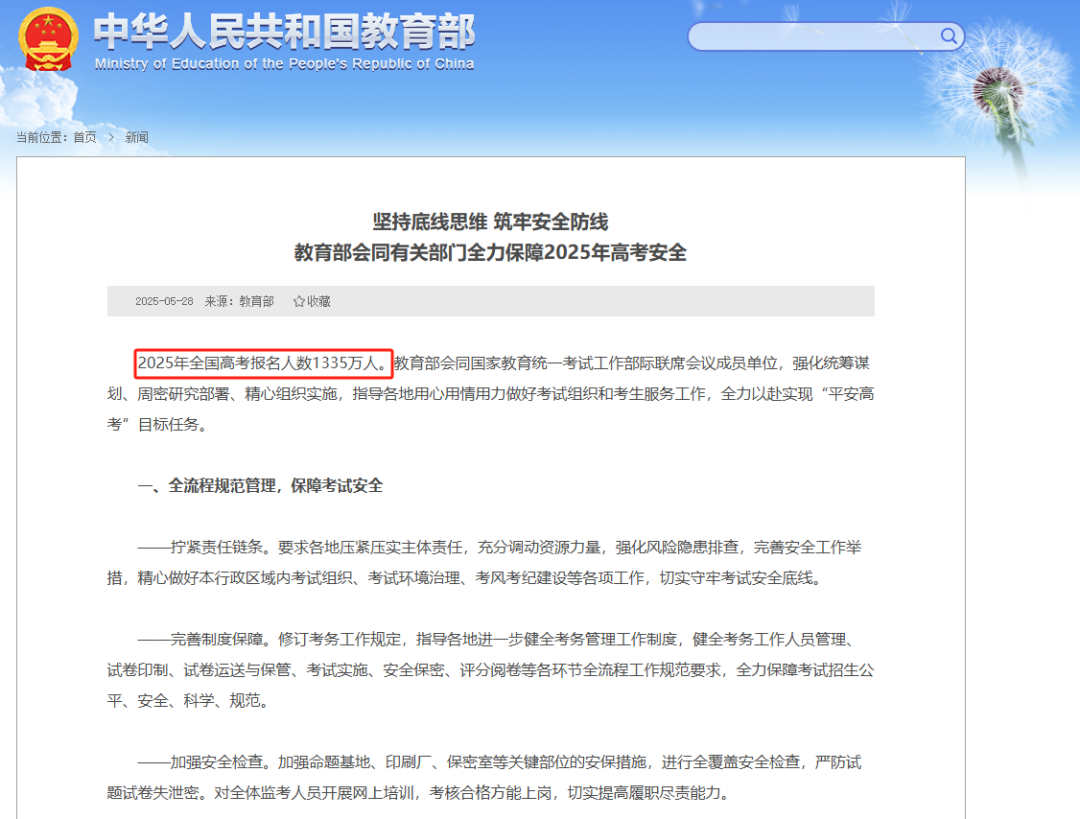Focus the search input field in header

825,36
